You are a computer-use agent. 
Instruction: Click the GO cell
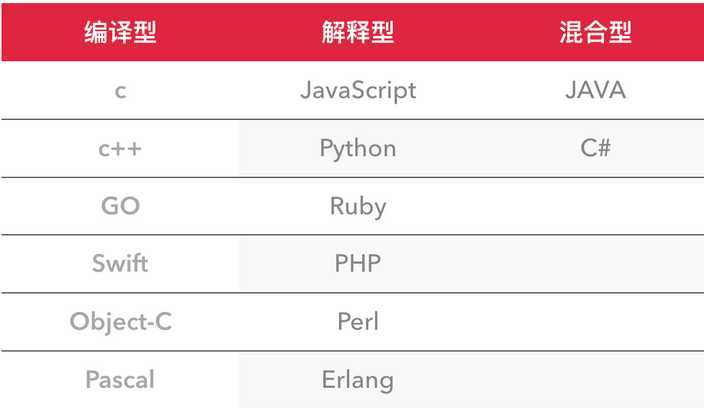[120, 207]
